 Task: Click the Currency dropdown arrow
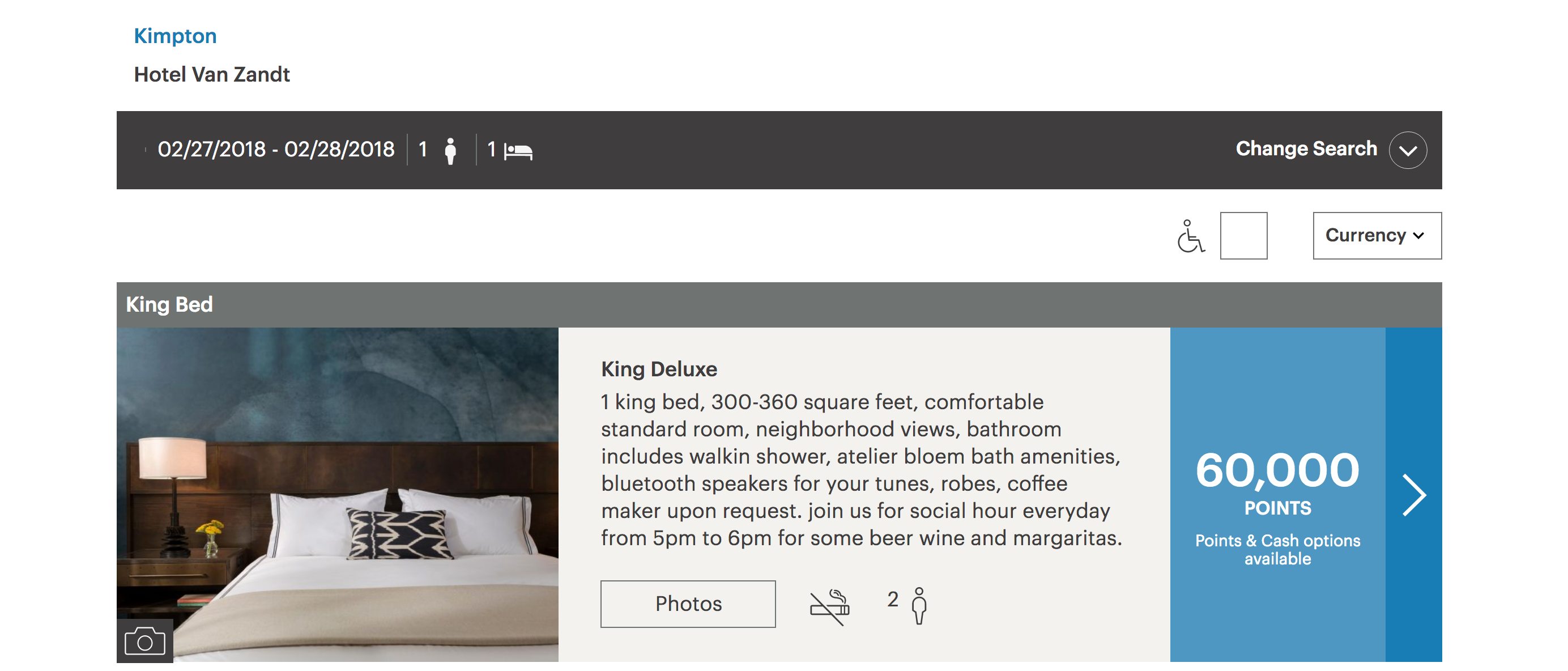pyautogui.click(x=1419, y=236)
